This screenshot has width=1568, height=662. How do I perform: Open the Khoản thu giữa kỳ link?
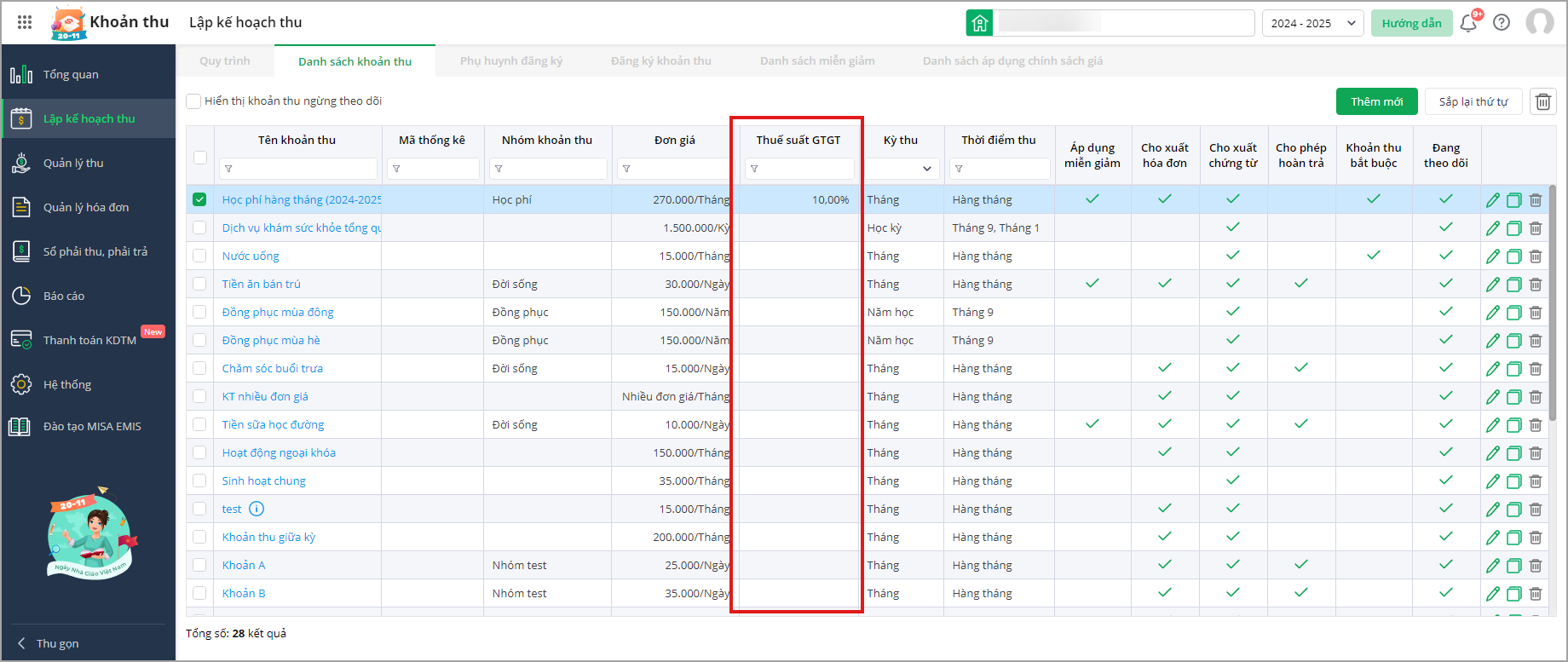[268, 537]
